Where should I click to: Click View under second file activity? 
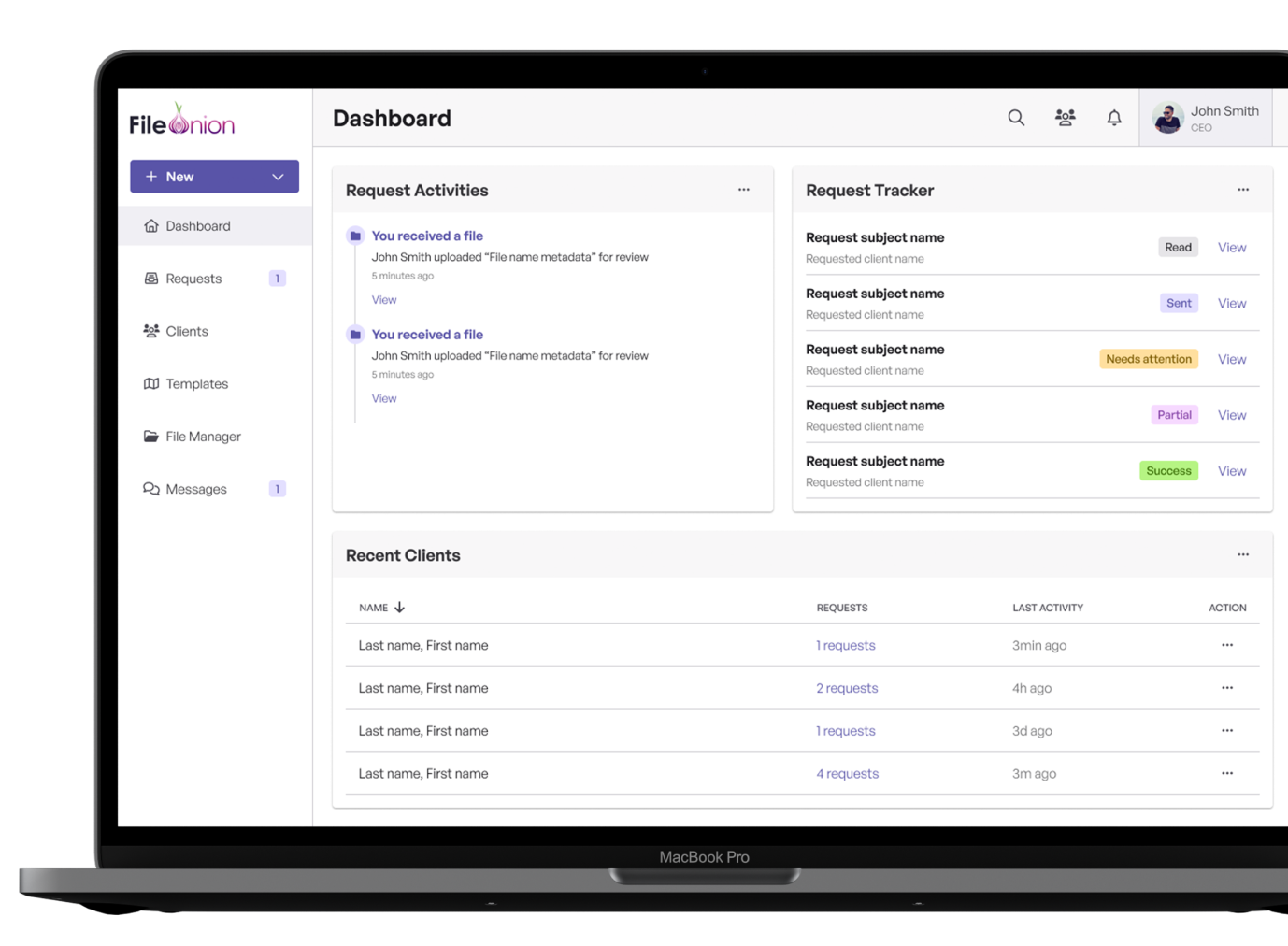[x=384, y=398]
